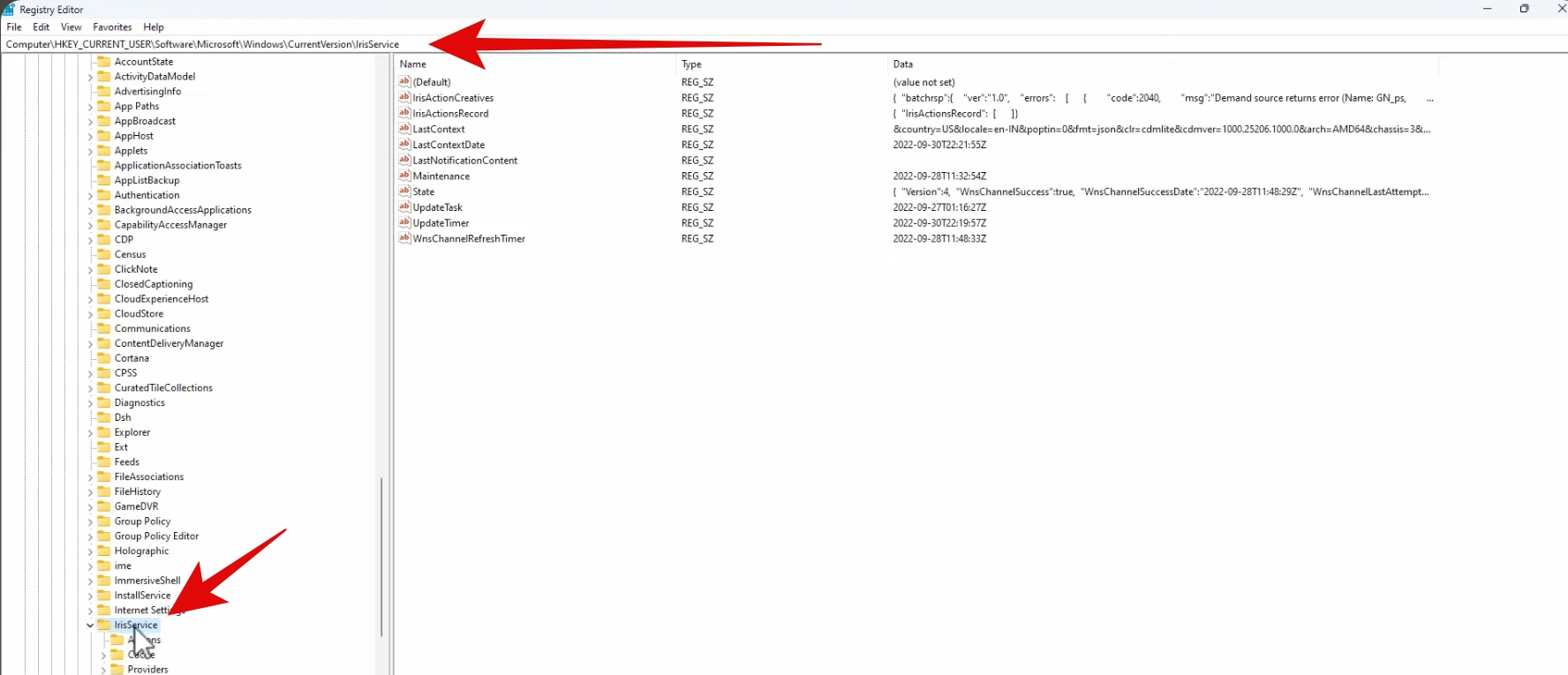The height and width of the screenshot is (675, 1568).
Task: Click the Explorer folder icon
Action: [x=104, y=432]
